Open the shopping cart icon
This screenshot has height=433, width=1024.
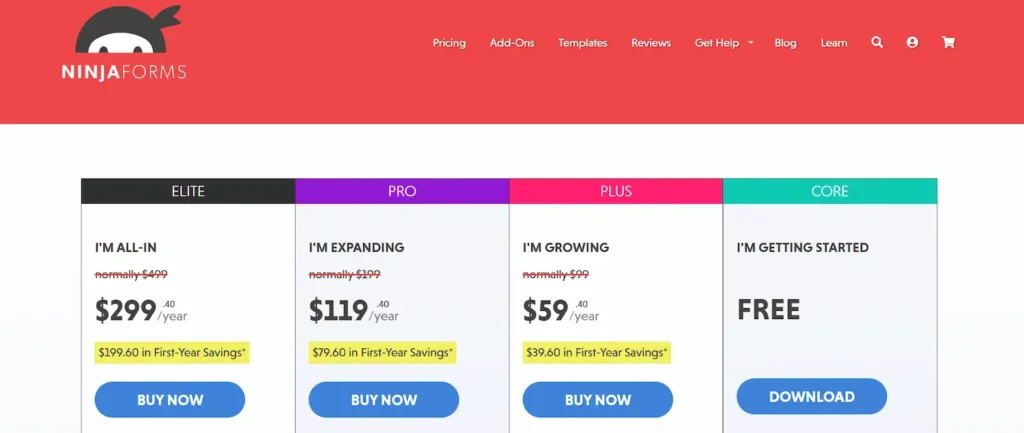[x=948, y=43]
